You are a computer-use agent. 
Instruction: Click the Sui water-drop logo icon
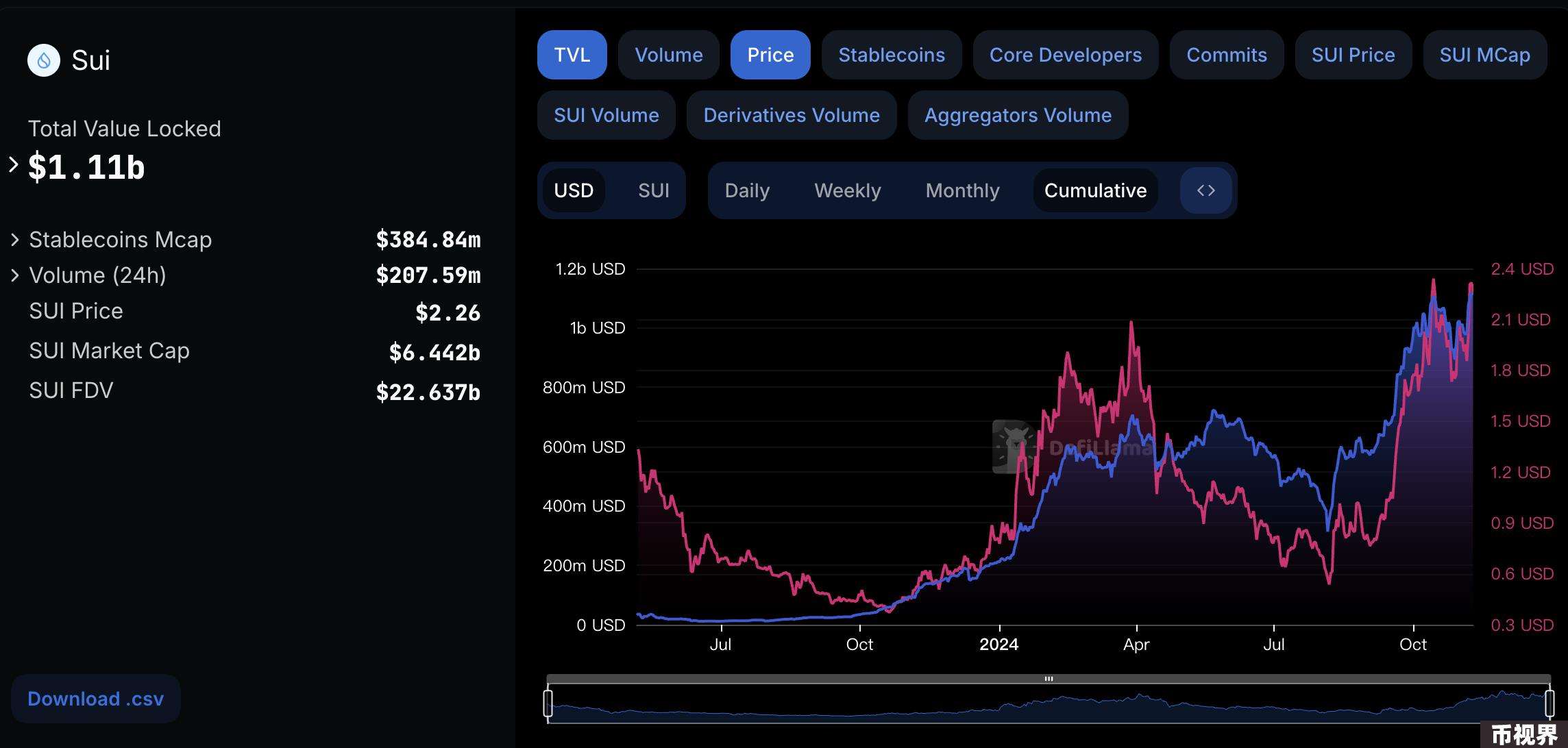[x=44, y=60]
